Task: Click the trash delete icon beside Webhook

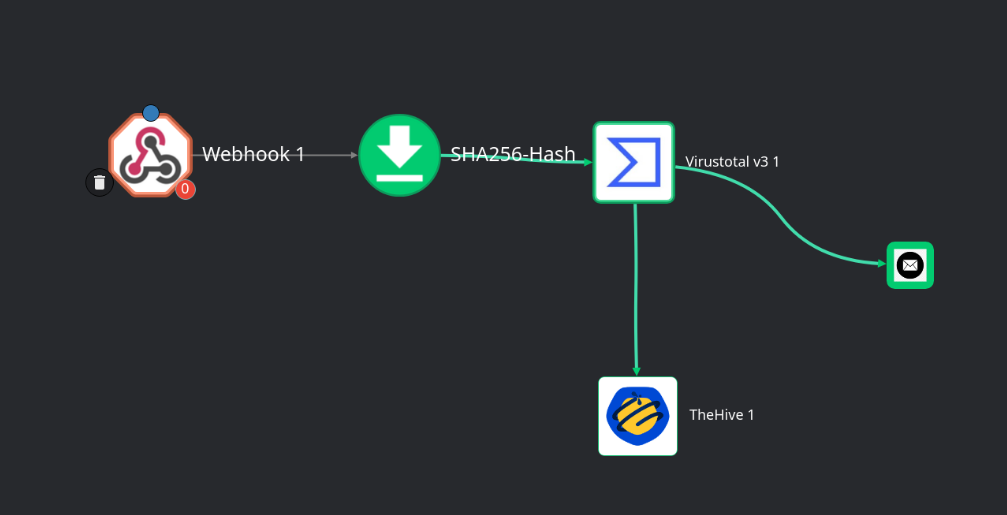Action: tap(99, 182)
